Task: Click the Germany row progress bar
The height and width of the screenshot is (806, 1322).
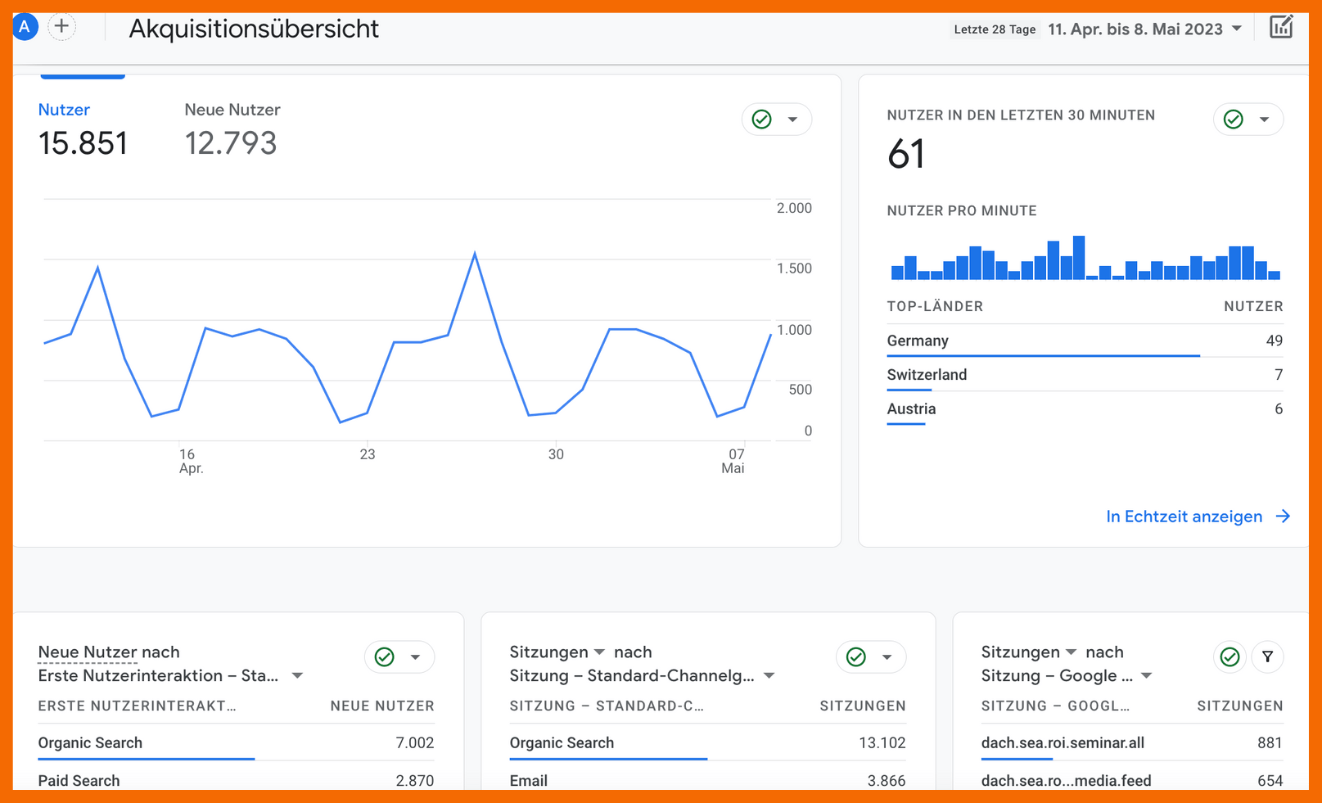Action: pos(1043,355)
